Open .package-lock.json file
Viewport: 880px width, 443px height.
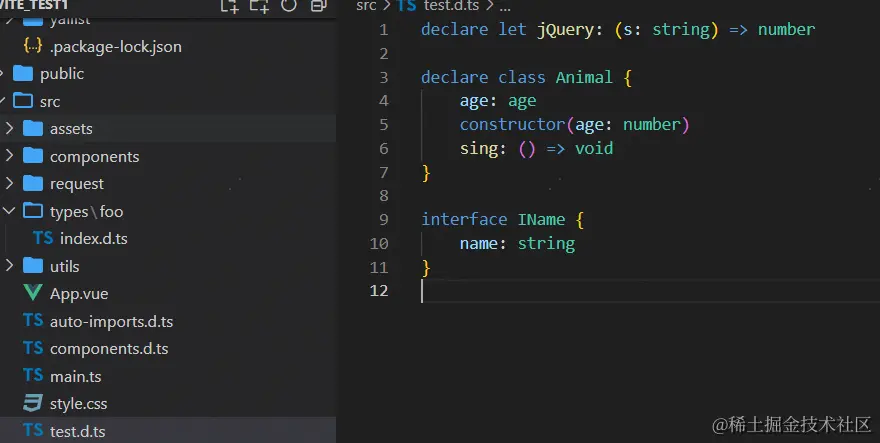(x=116, y=47)
